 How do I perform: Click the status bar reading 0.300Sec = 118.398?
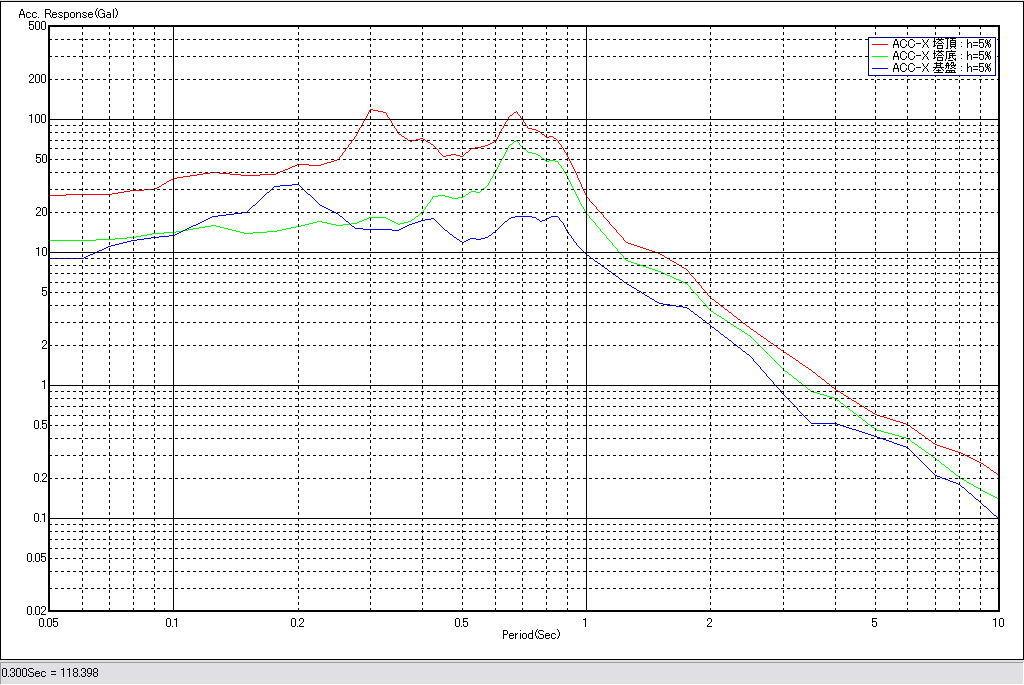[50, 673]
